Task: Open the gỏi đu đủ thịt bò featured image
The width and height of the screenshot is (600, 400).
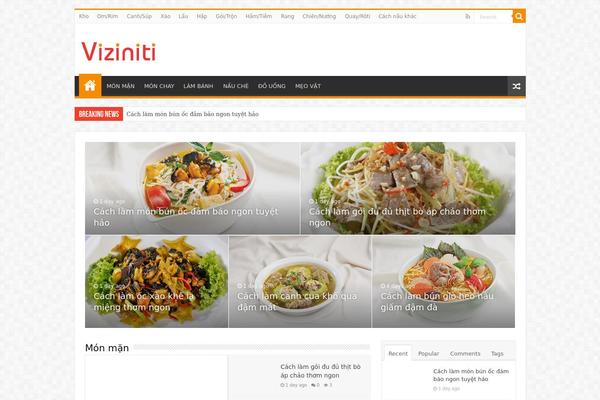Action: coord(408,188)
